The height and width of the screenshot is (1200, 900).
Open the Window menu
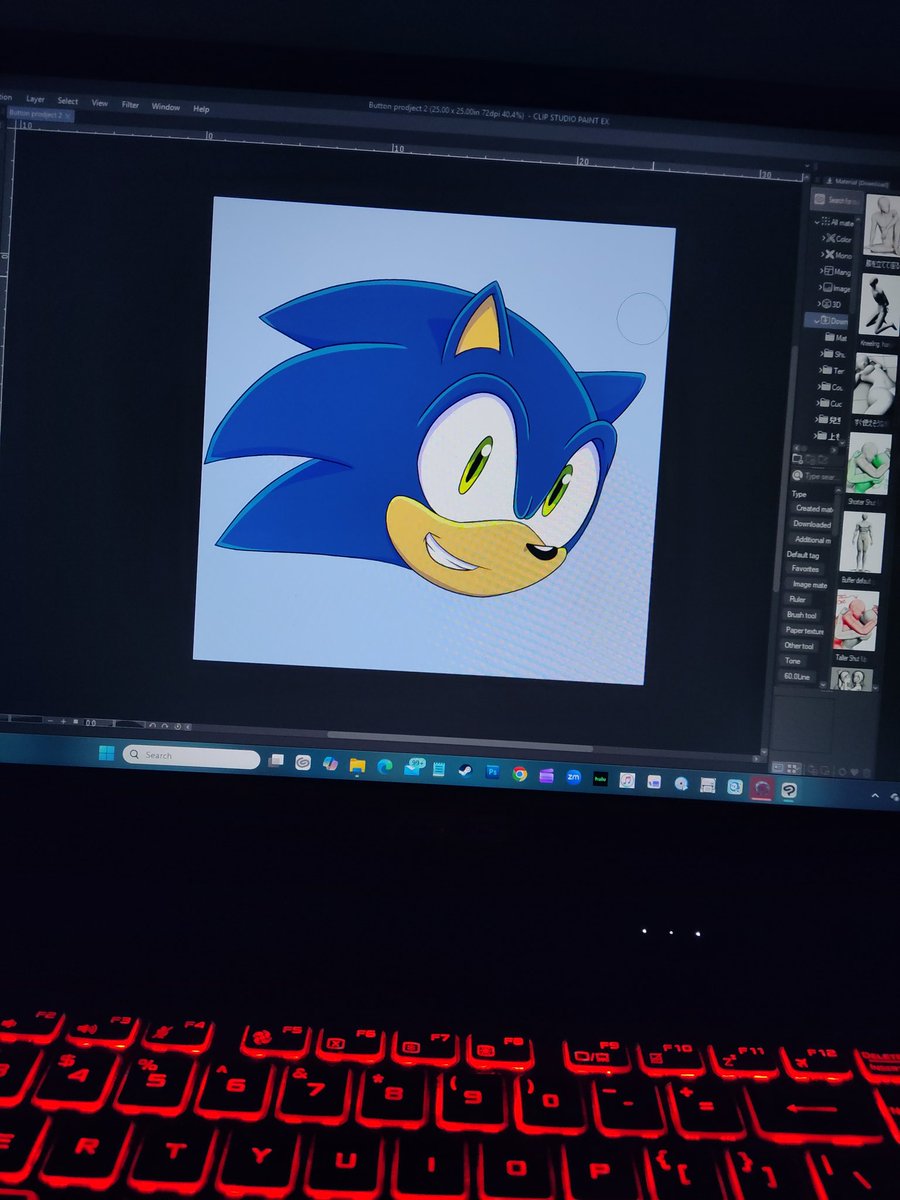click(x=166, y=106)
